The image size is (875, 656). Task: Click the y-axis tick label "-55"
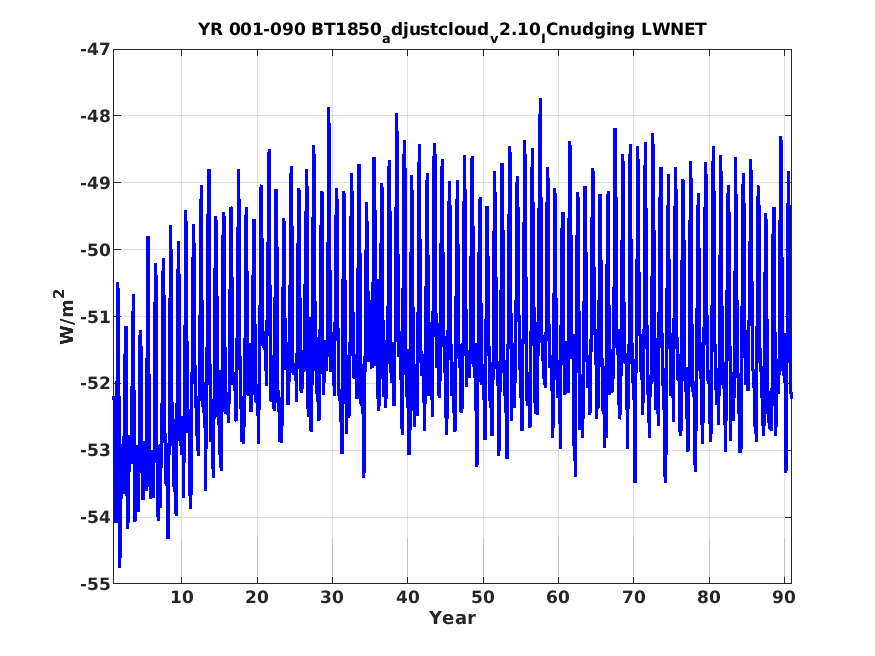95,584
